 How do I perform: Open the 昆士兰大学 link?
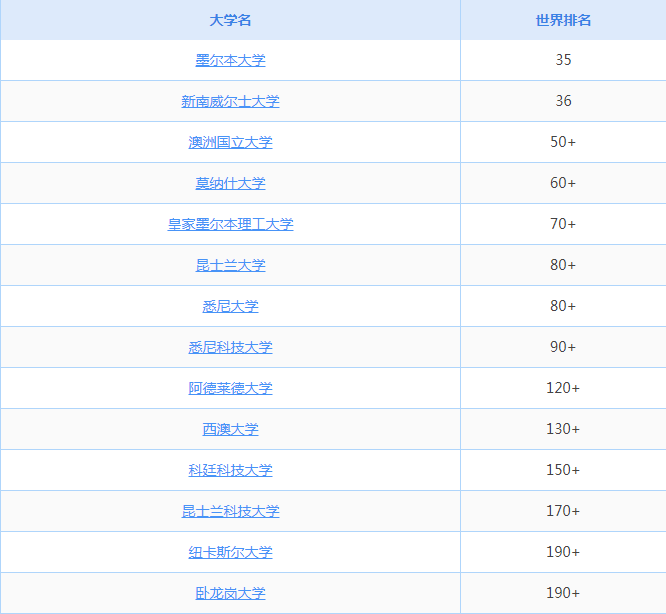tap(230, 265)
